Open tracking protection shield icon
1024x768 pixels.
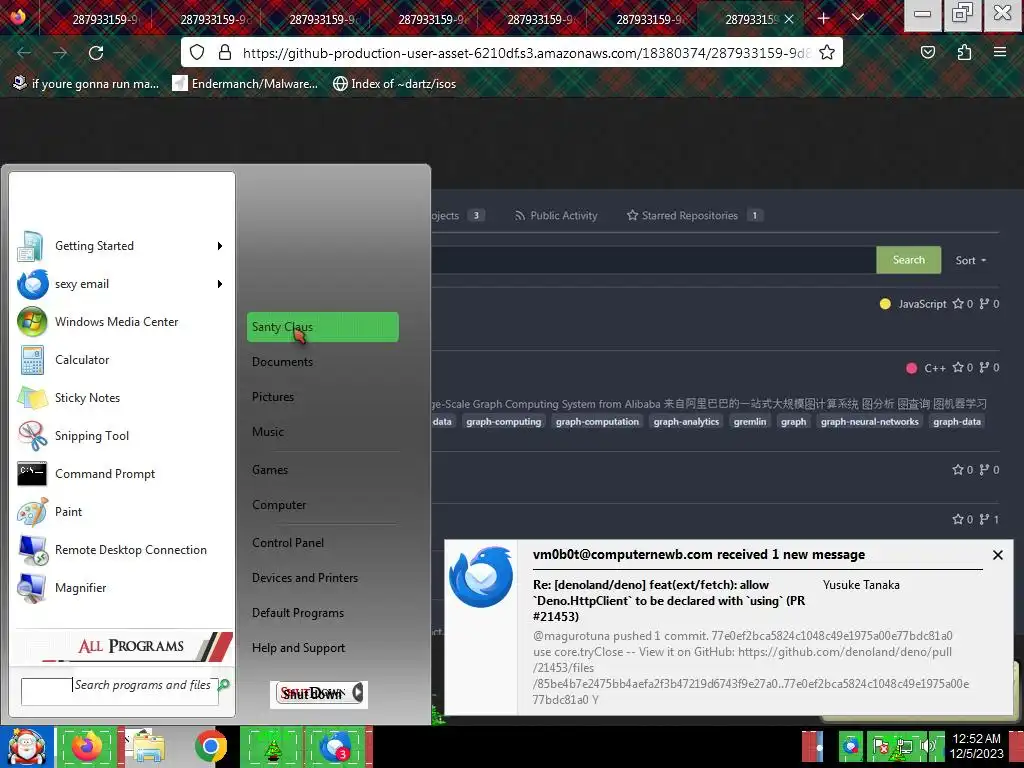coord(197,52)
